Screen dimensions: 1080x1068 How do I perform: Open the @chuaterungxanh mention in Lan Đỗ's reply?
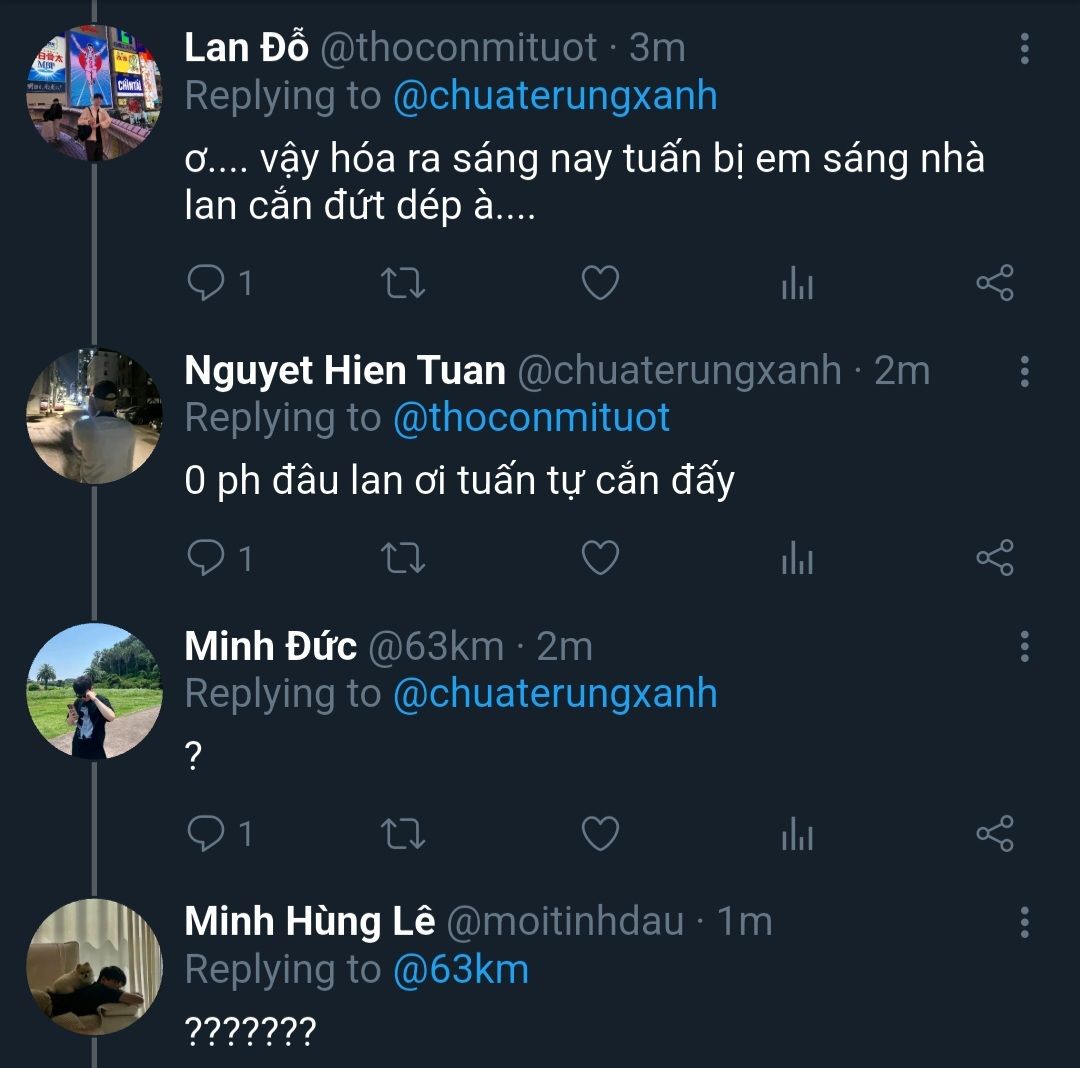tap(555, 96)
